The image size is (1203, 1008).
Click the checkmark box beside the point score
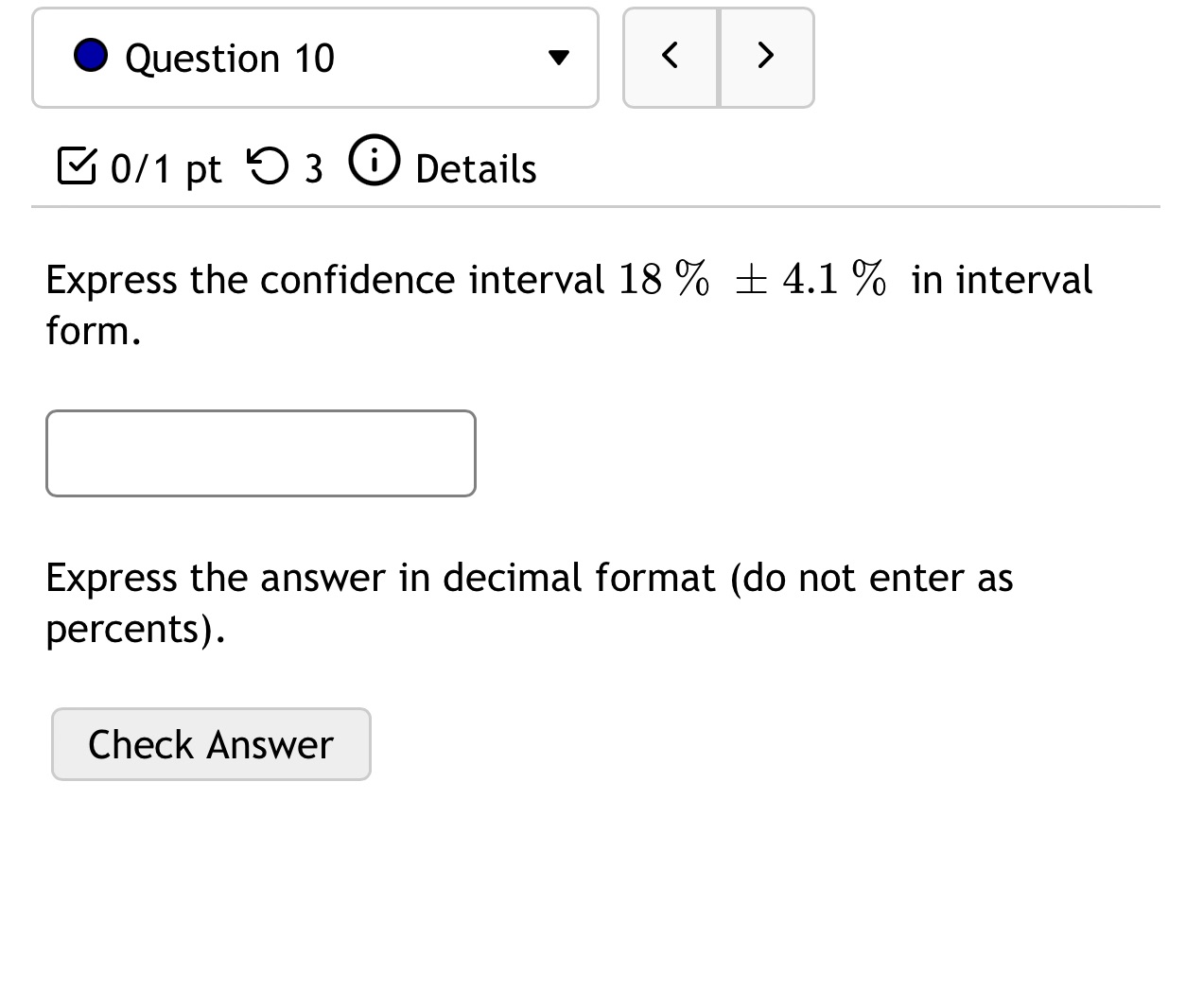77,166
